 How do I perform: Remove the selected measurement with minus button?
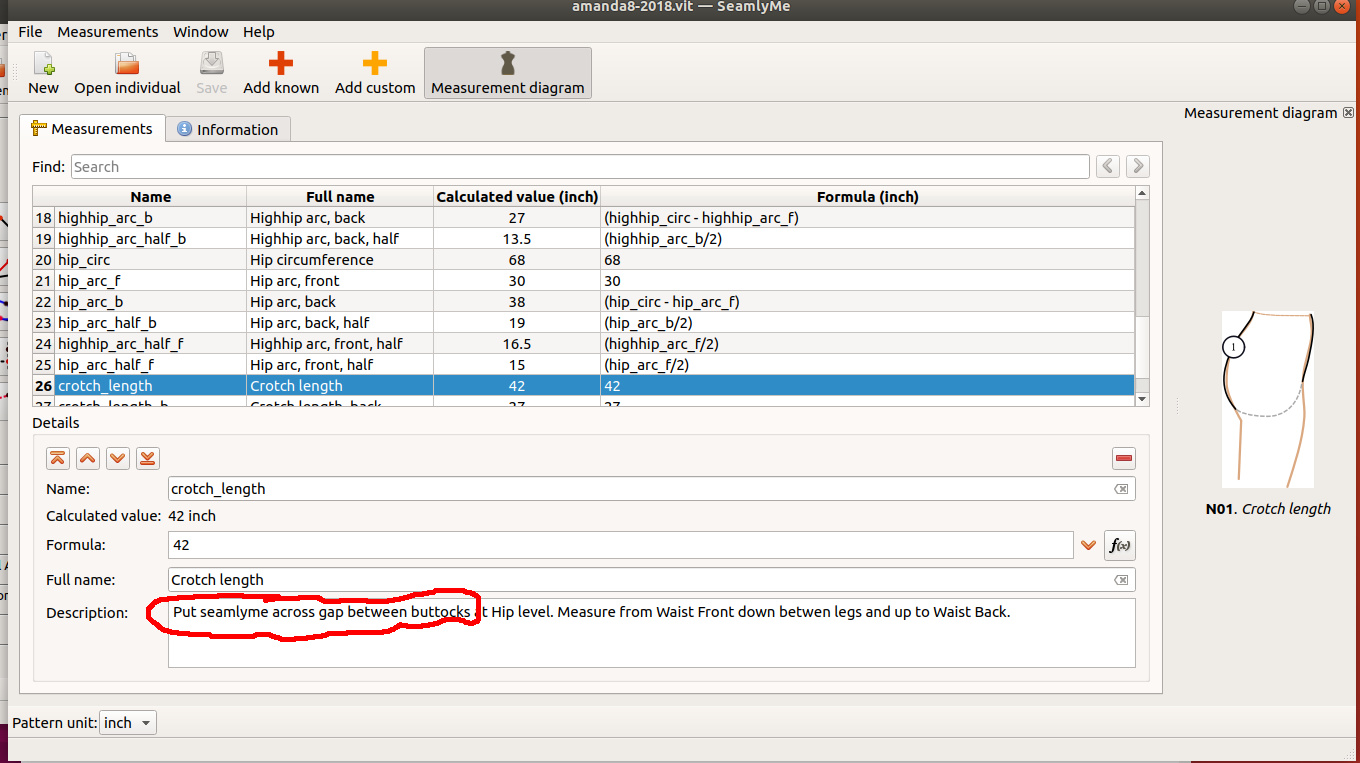click(1123, 459)
